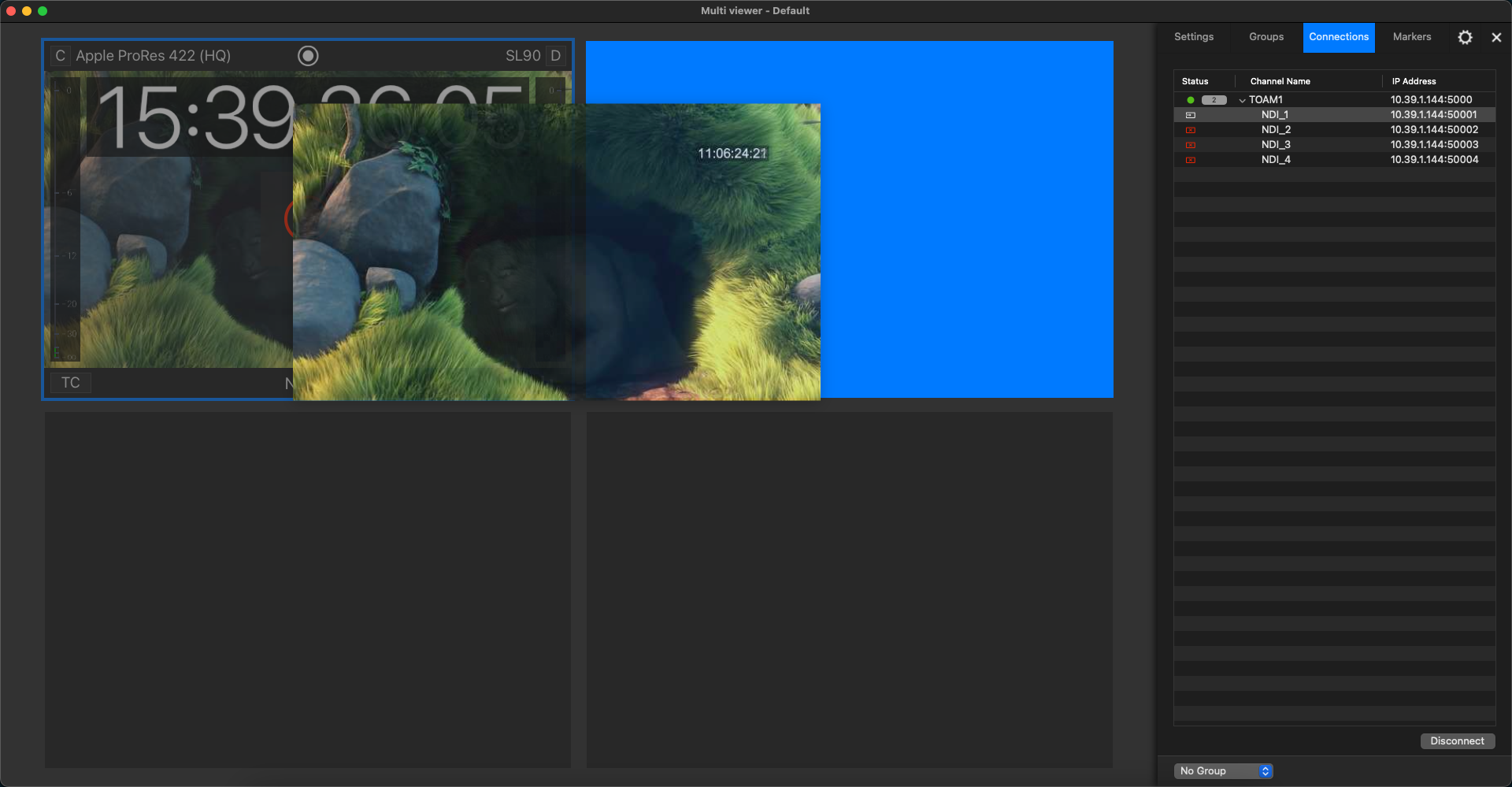Click IP address 10.39.1.144:50001
This screenshot has width=1512, height=787.
point(1433,115)
